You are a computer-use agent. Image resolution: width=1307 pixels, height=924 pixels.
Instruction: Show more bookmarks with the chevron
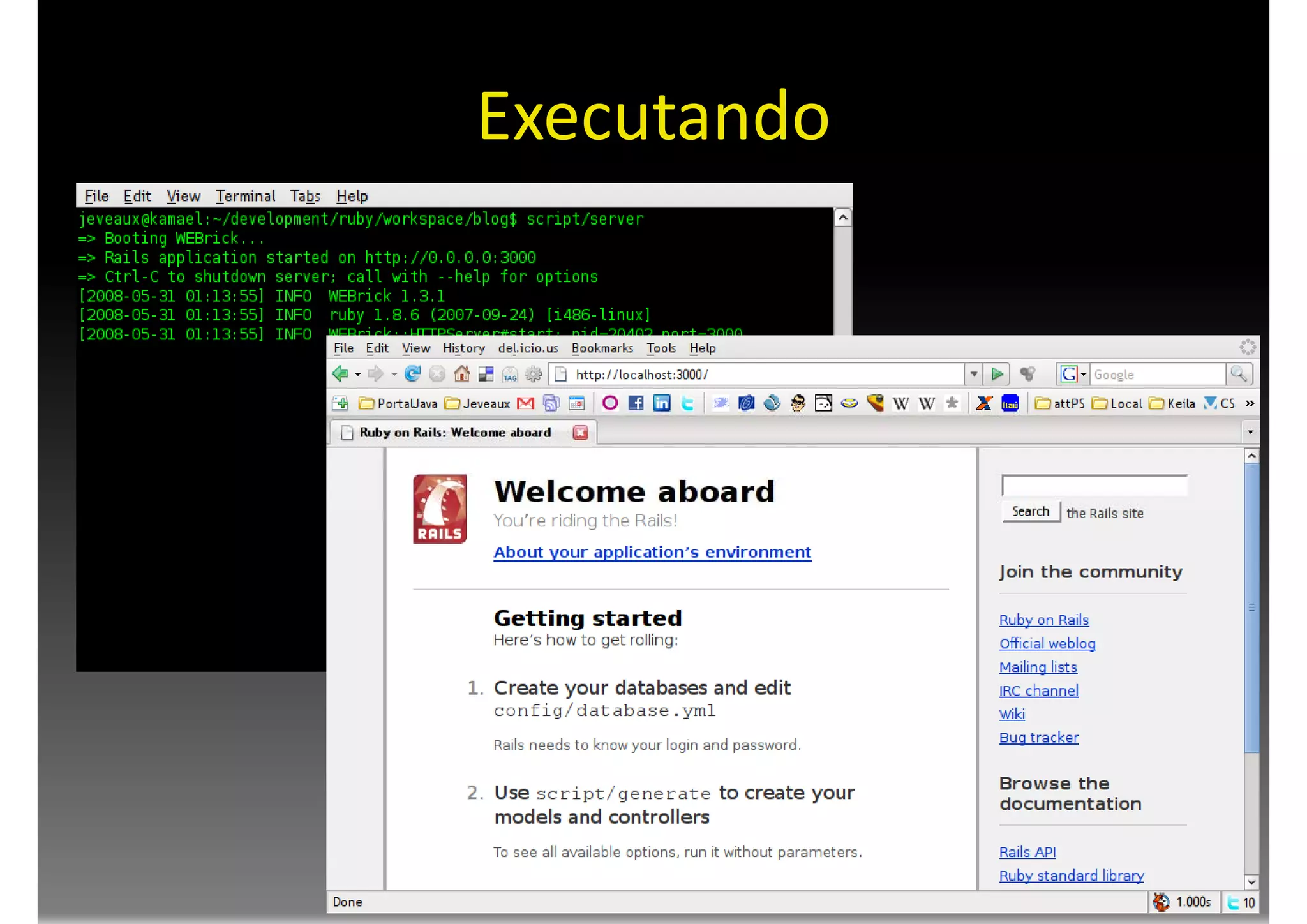tap(1250, 403)
